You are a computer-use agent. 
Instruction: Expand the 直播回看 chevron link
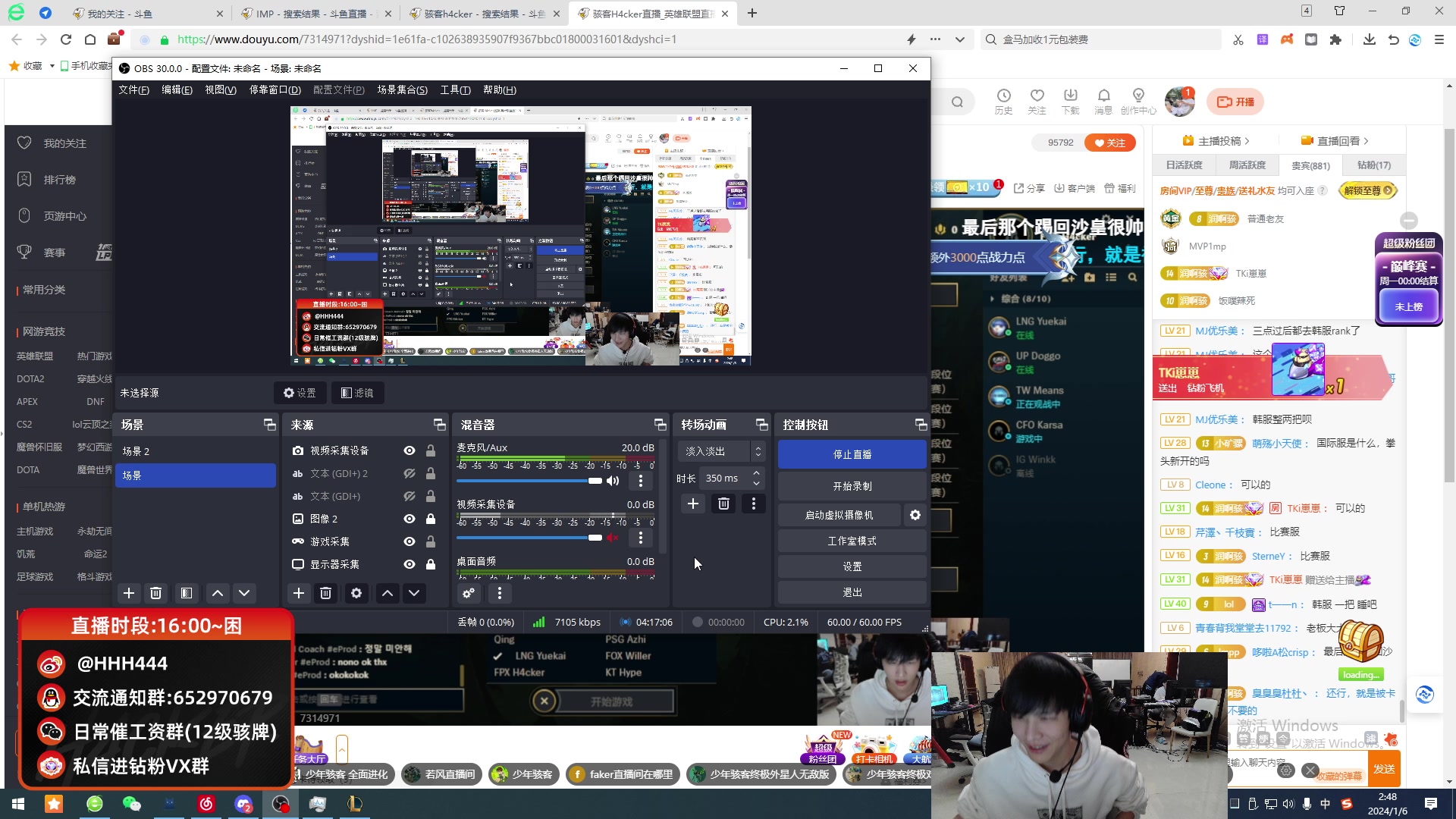point(1366,141)
